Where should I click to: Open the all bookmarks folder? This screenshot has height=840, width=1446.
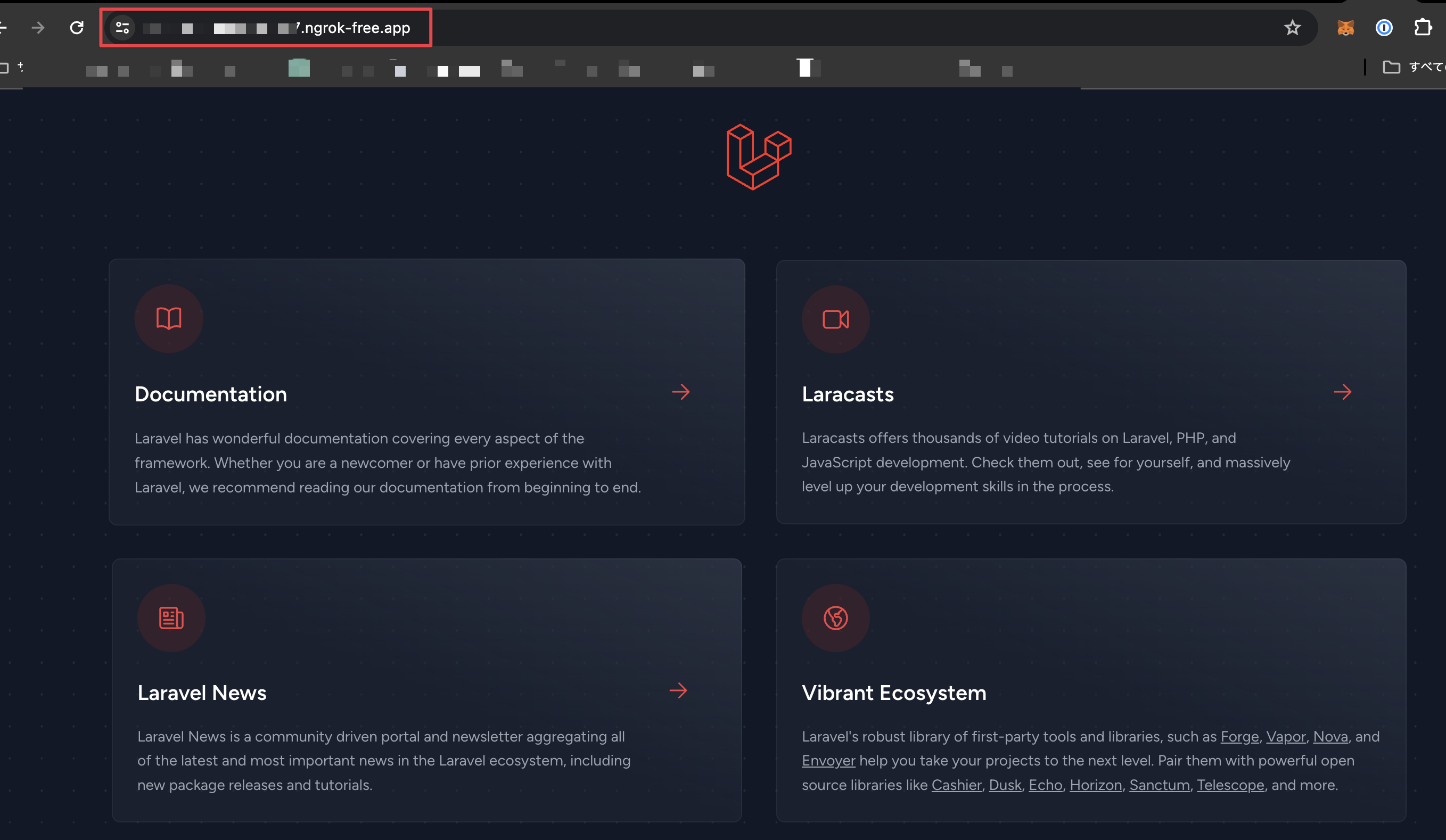(x=1414, y=67)
